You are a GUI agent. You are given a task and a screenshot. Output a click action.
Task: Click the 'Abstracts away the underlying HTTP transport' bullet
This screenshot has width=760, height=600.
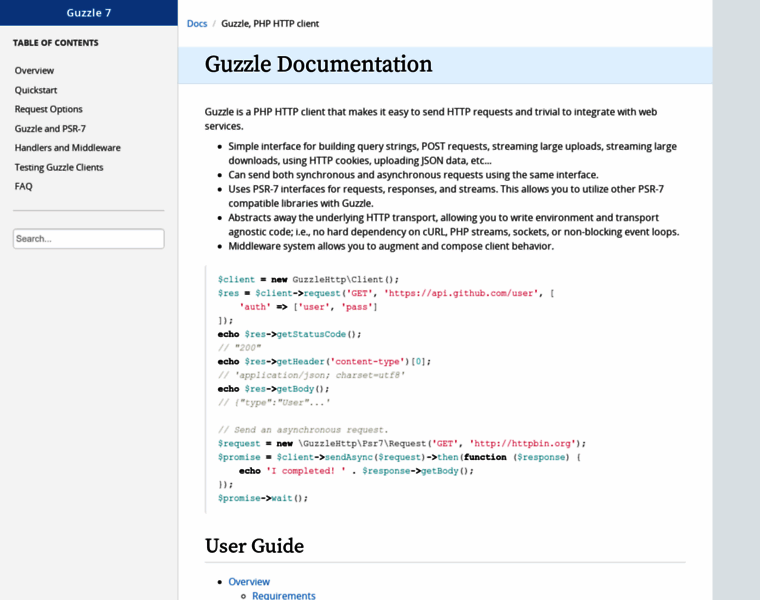pyautogui.click(x=454, y=225)
